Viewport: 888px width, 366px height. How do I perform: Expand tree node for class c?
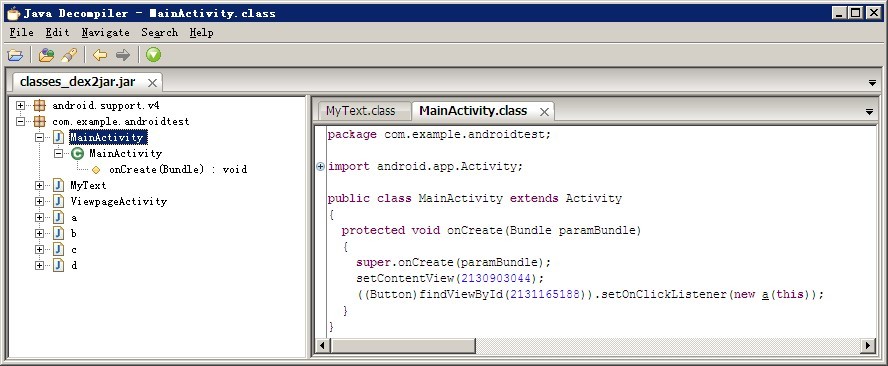39,249
